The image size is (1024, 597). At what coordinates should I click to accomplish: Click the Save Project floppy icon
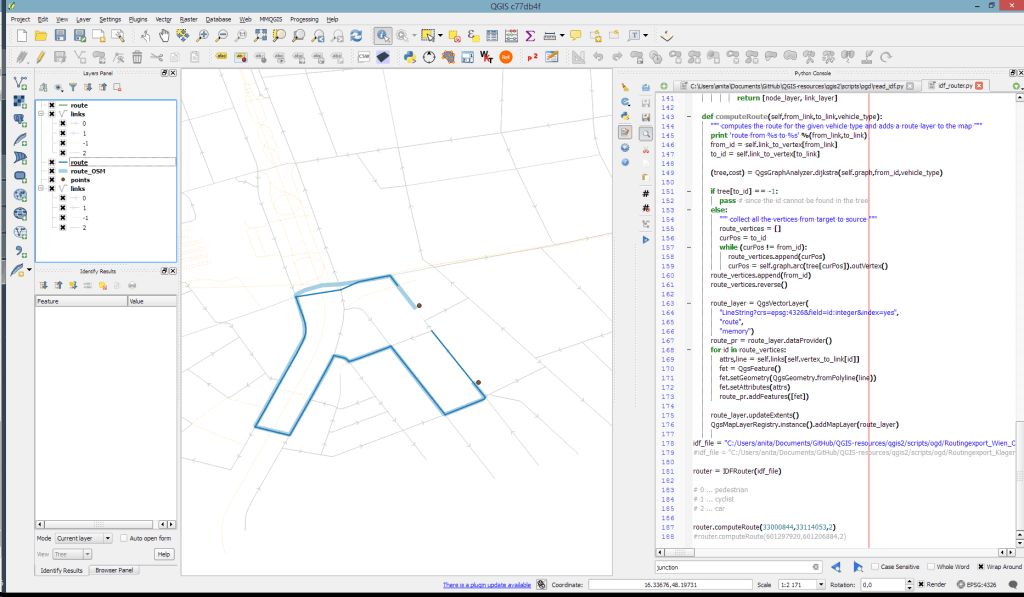61,36
